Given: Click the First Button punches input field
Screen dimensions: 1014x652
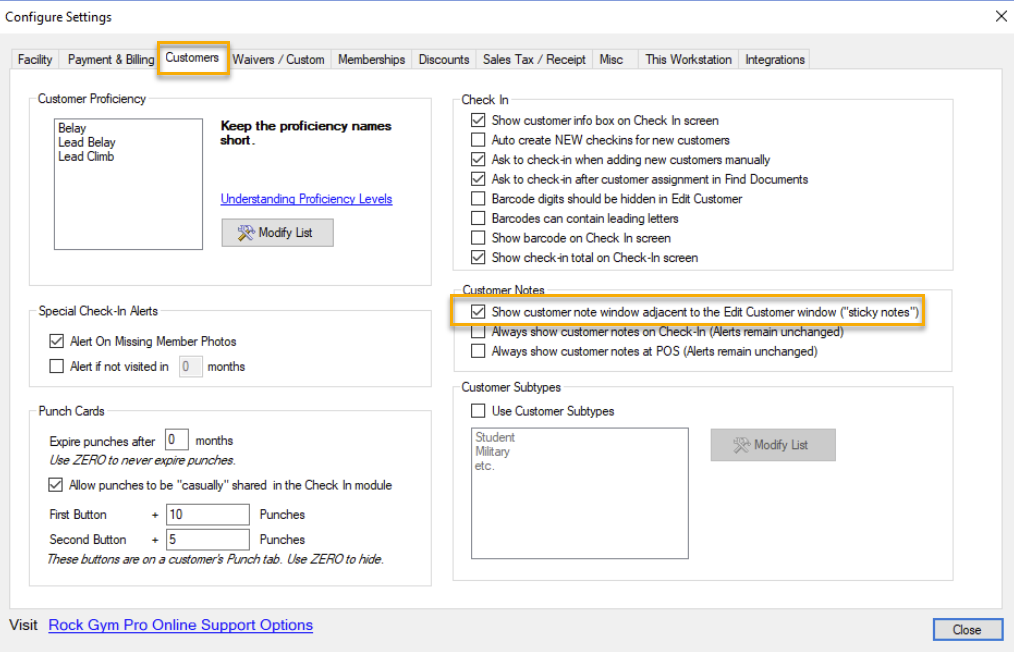Looking at the screenshot, I should coord(207,515).
